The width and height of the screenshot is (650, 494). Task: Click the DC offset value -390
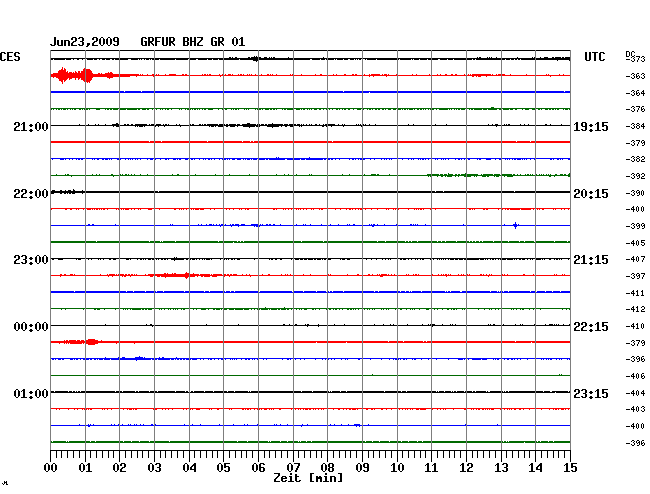point(635,193)
